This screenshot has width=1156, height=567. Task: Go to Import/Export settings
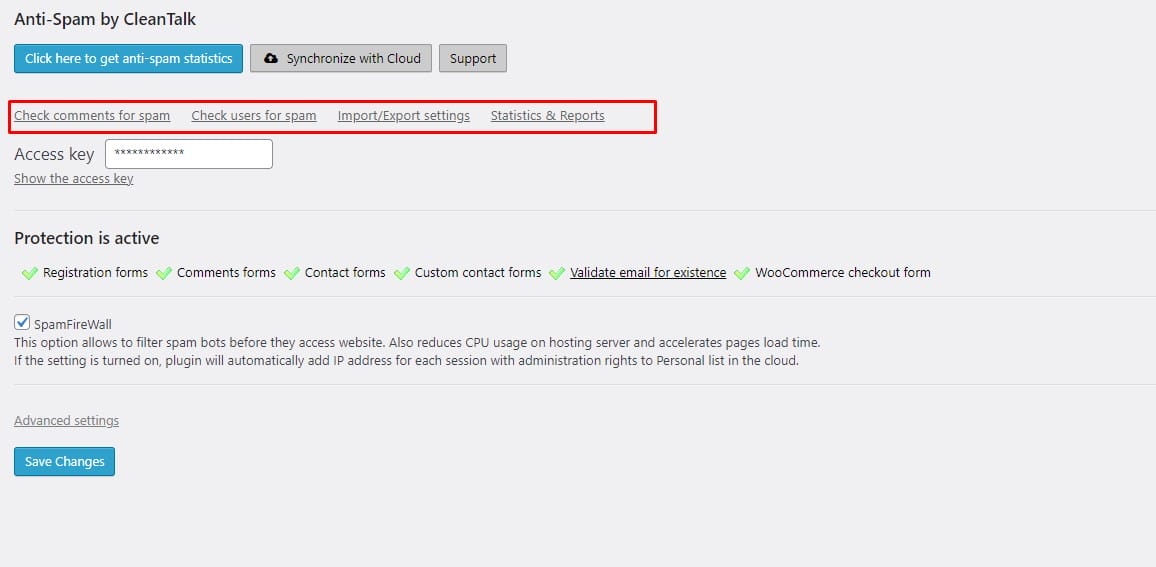403,116
